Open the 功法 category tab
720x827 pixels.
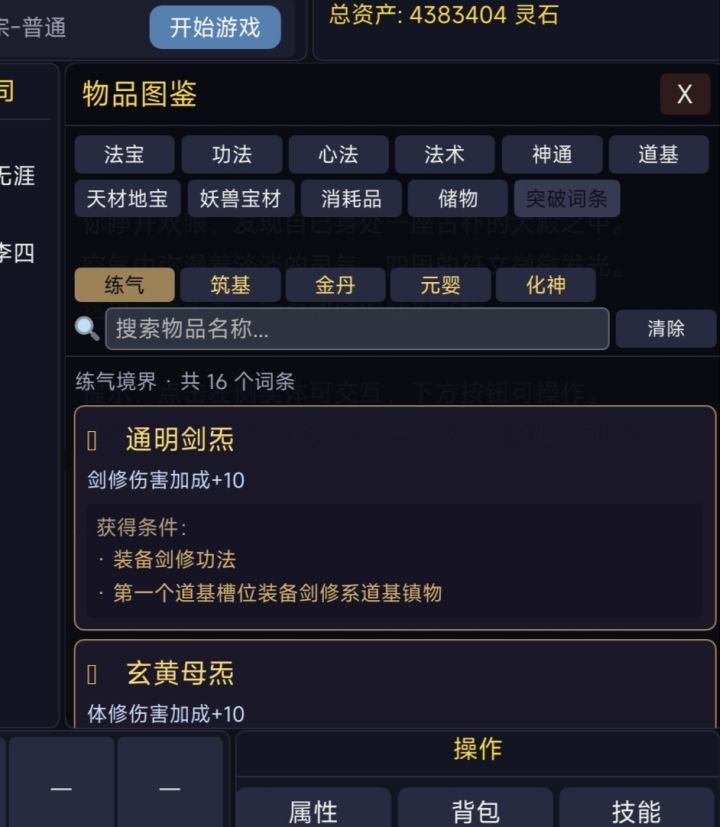(x=231, y=155)
